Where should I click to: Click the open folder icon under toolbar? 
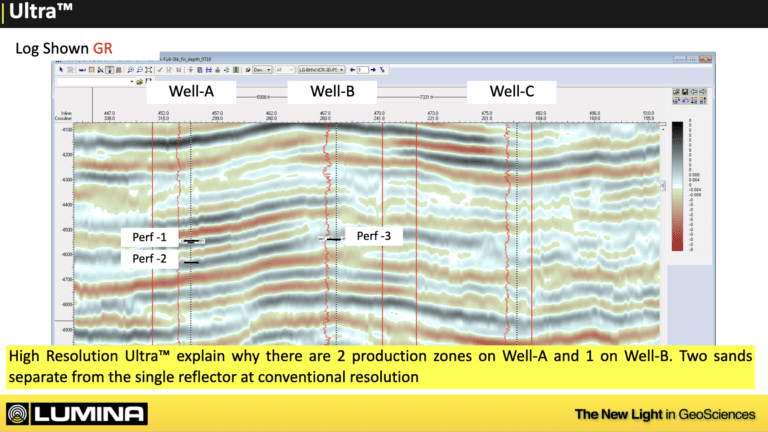pyautogui.click(x=139, y=82)
